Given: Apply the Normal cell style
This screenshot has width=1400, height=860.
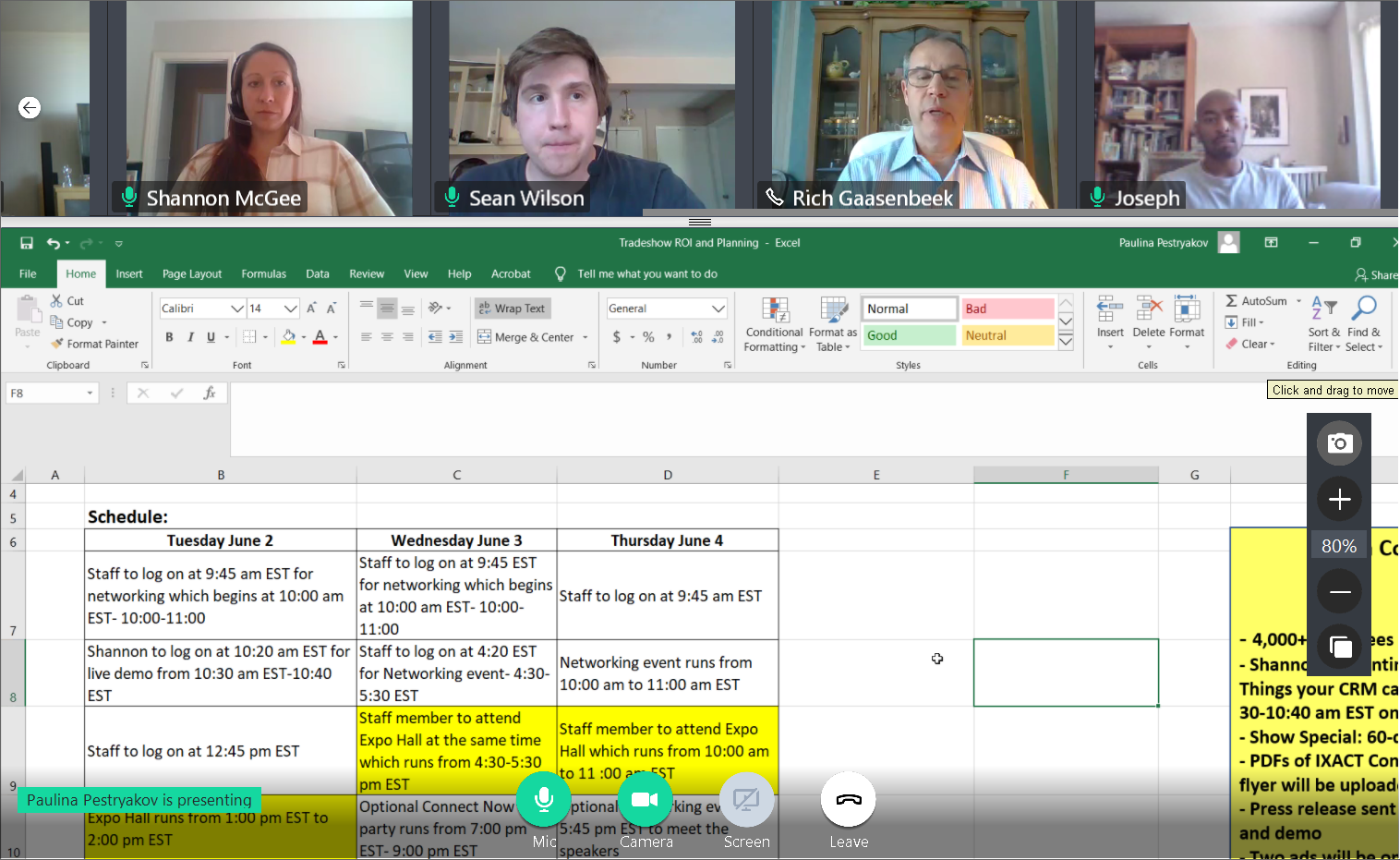Looking at the screenshot, I should (910, 309).
